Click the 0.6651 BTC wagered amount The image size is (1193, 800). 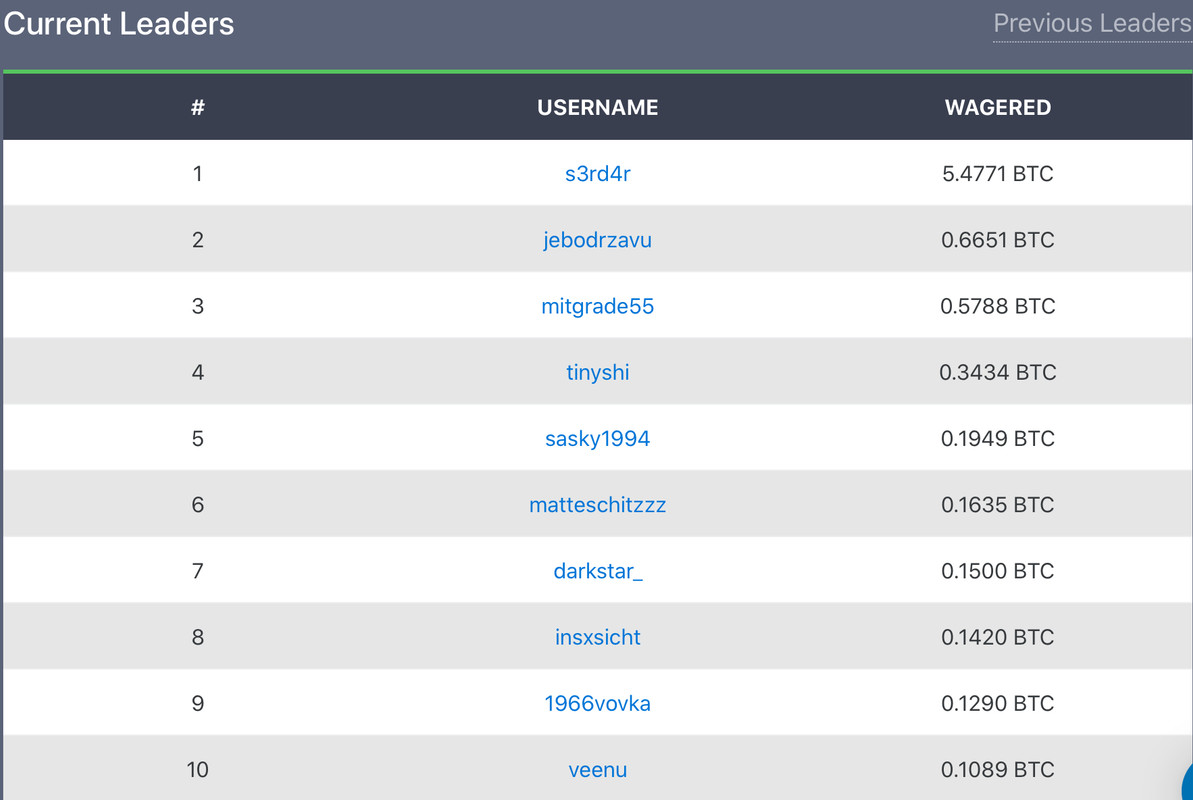click(998, 240)
